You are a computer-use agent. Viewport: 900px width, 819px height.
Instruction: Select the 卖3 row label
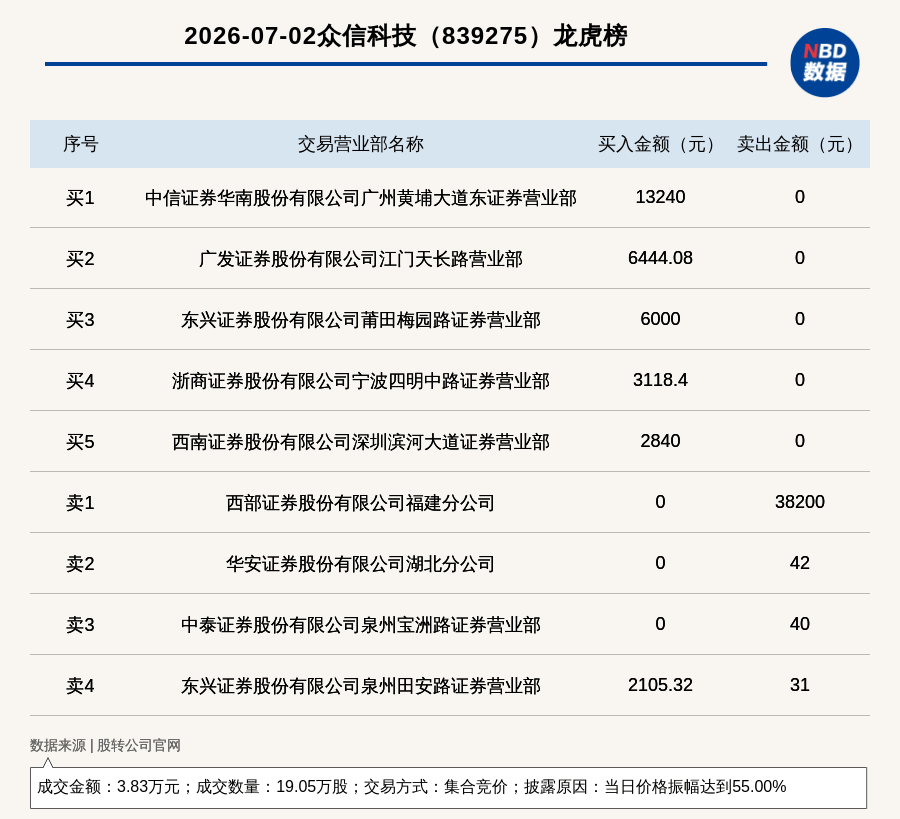tap(80, 624)
